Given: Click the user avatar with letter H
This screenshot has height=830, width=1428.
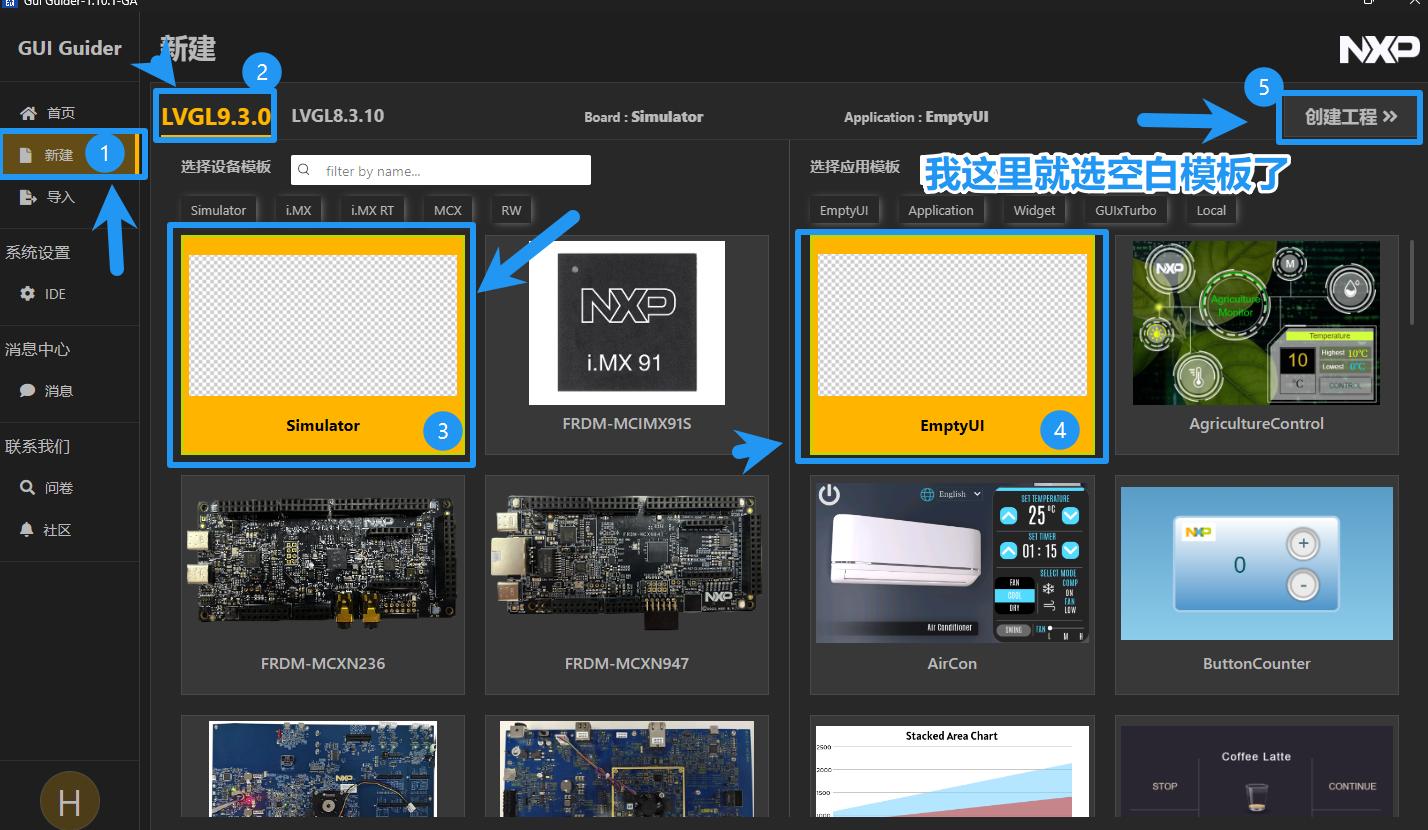Looking at the screenshot, I should [69, 801].
